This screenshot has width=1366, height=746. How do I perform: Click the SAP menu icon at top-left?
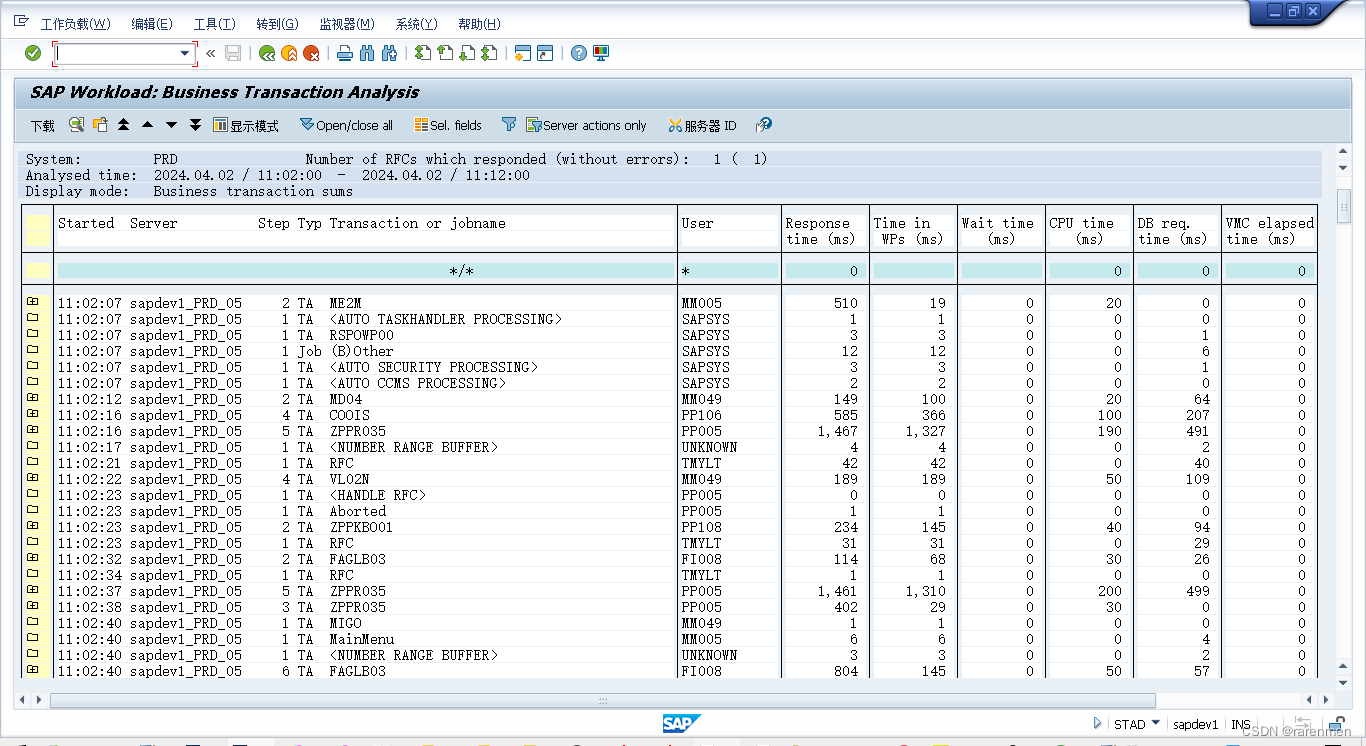[x=21, y=22]
